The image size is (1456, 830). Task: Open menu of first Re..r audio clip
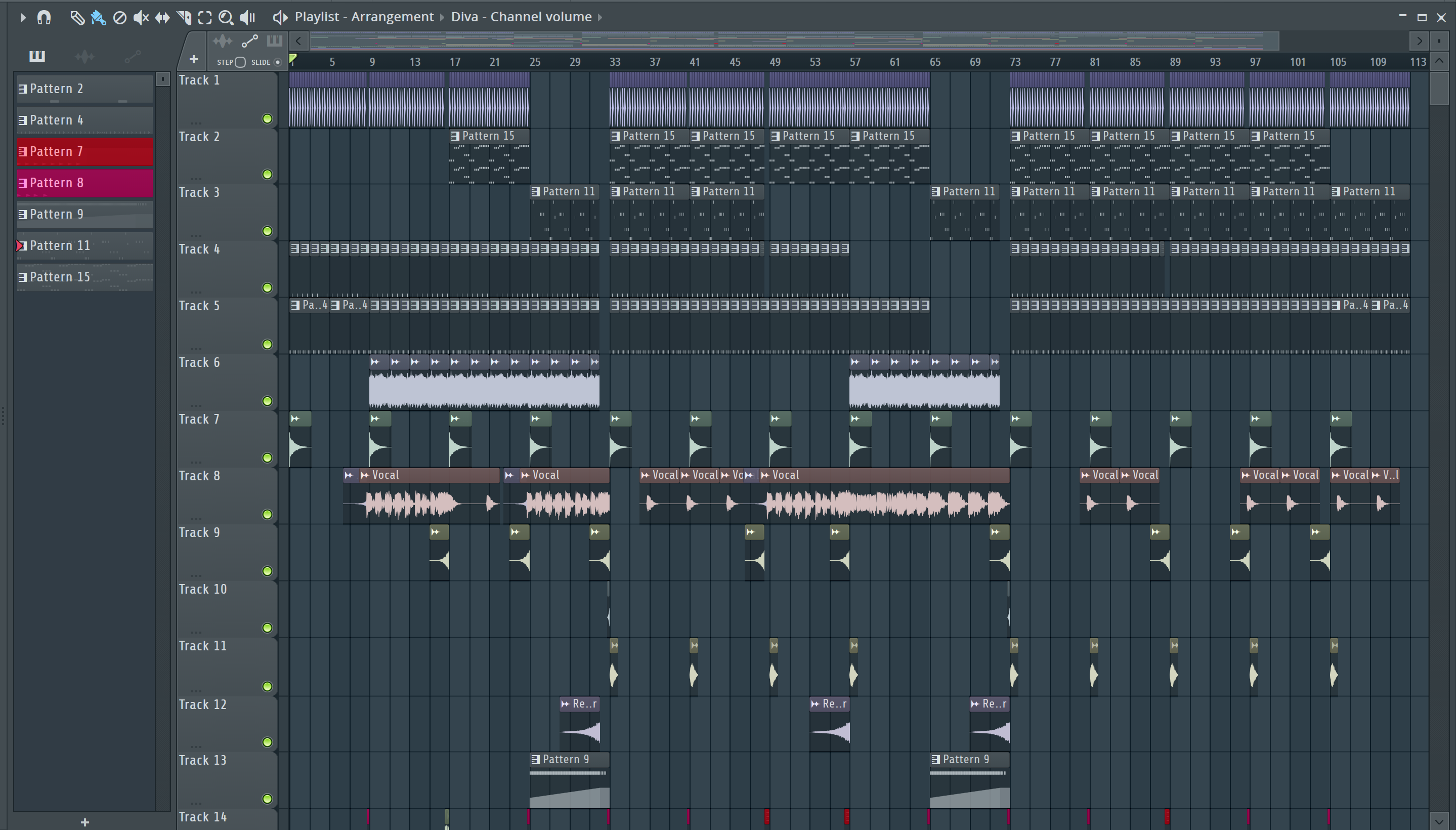[x=565, y=704]
